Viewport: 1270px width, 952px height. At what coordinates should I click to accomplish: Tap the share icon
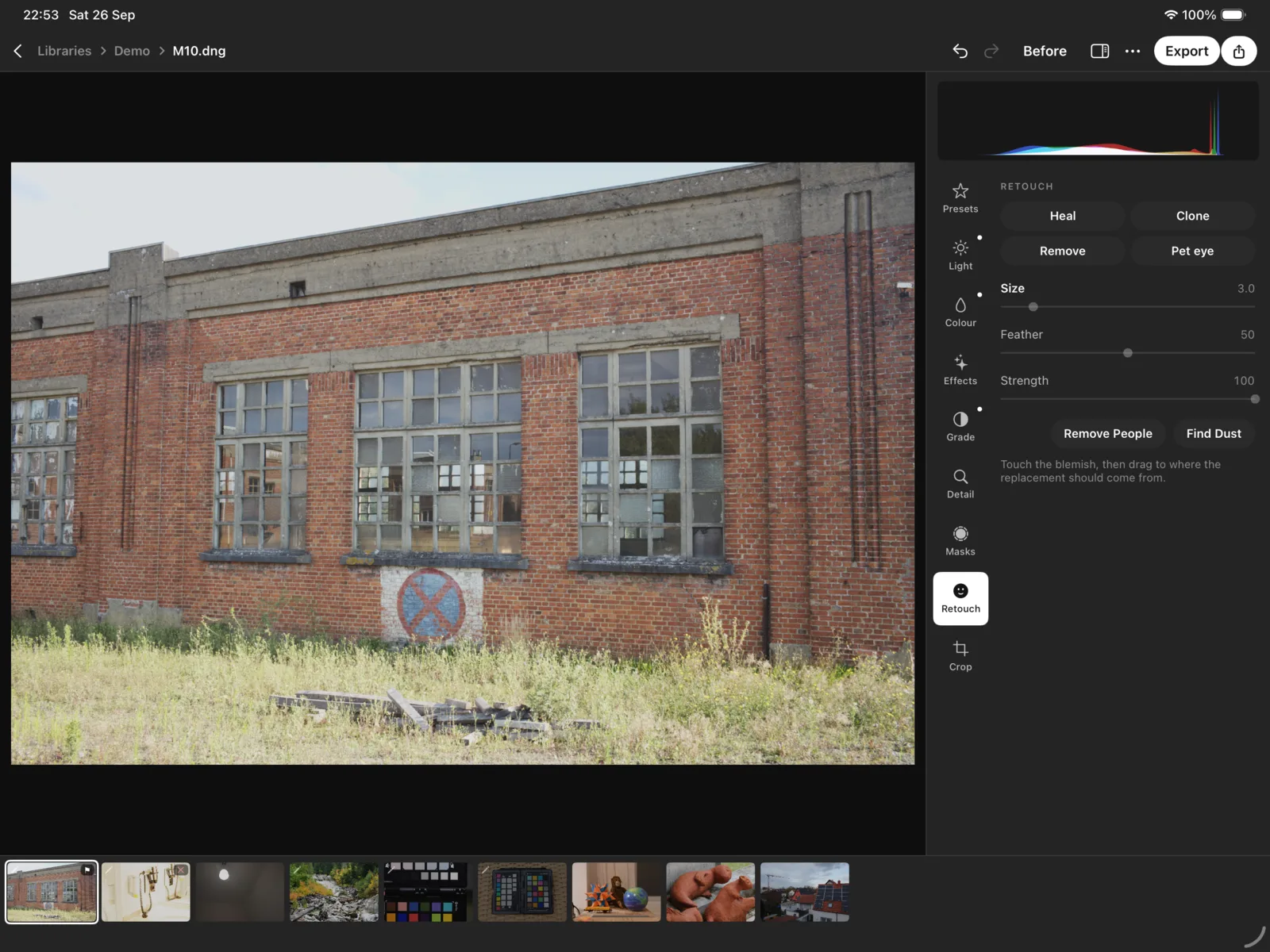coord(1239,51)
